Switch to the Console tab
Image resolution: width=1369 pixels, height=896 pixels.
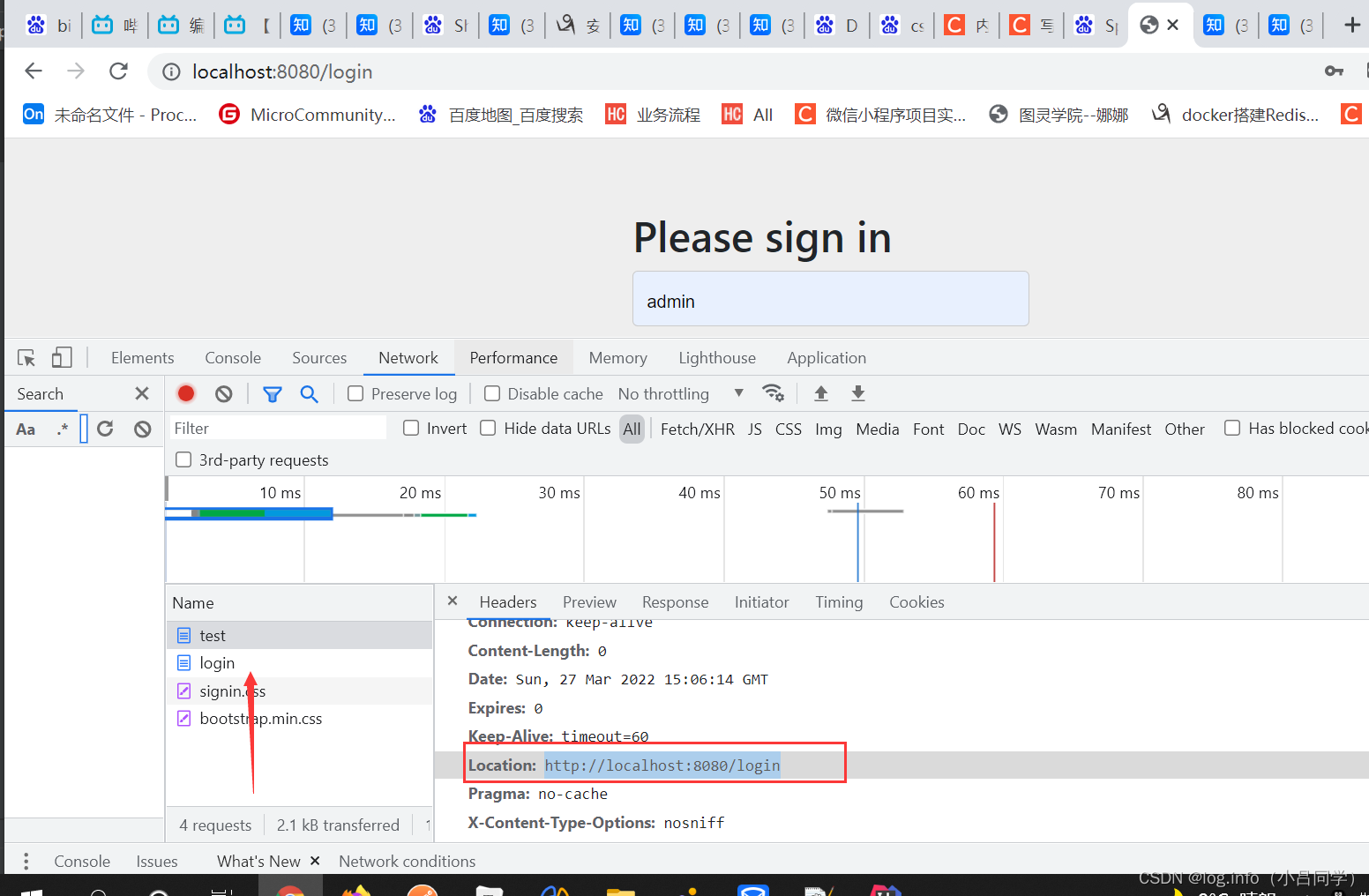pos(233,358)
